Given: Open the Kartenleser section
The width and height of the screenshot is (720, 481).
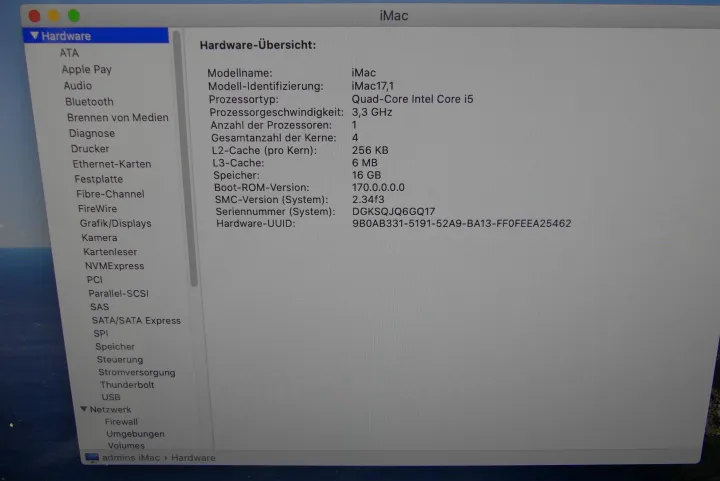Looking at the screenshot, I should pos(110,252).
